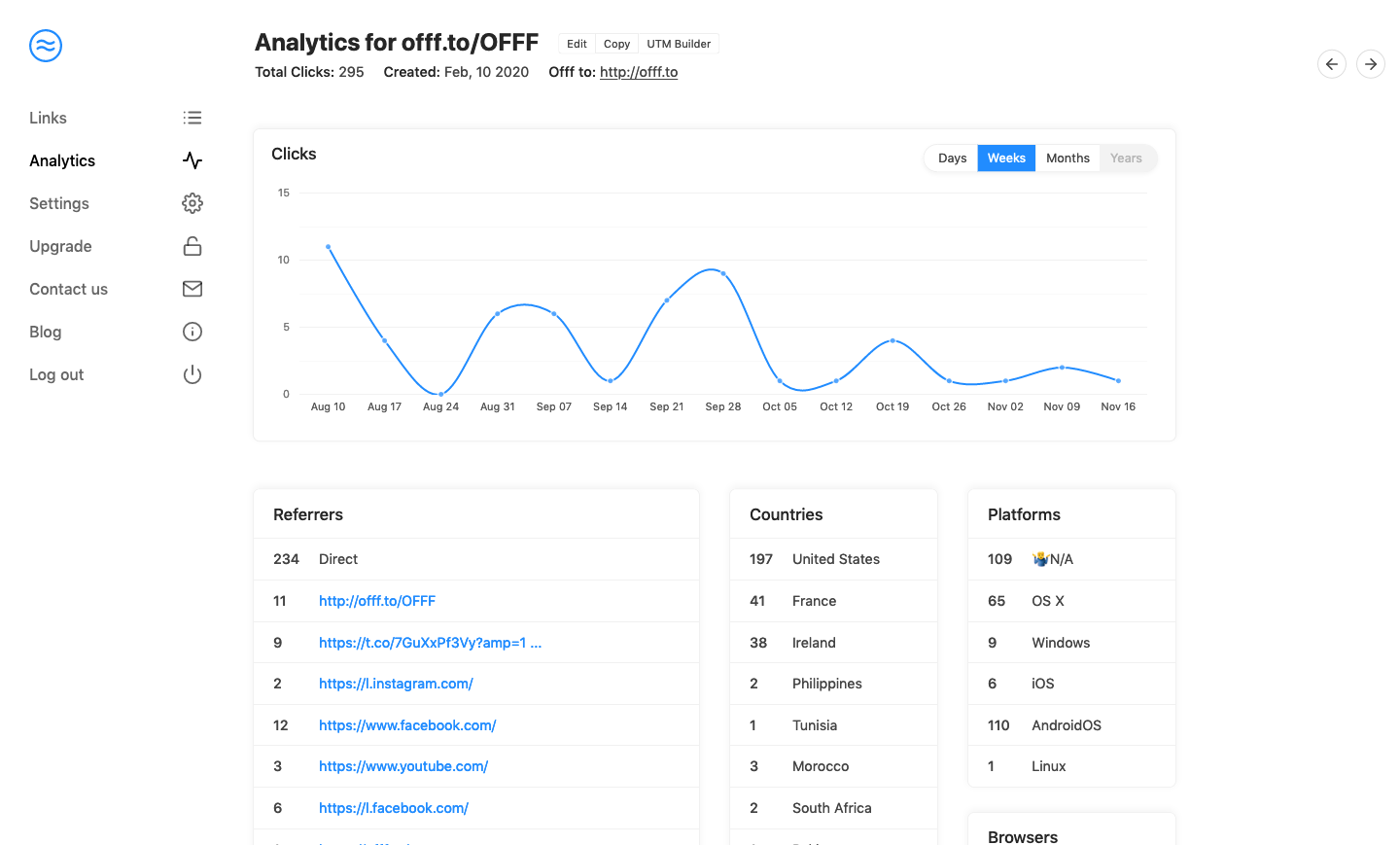Viewport: 1400px width, 845px height.
Task: Log out using the power icon
Action: point(192,374)
